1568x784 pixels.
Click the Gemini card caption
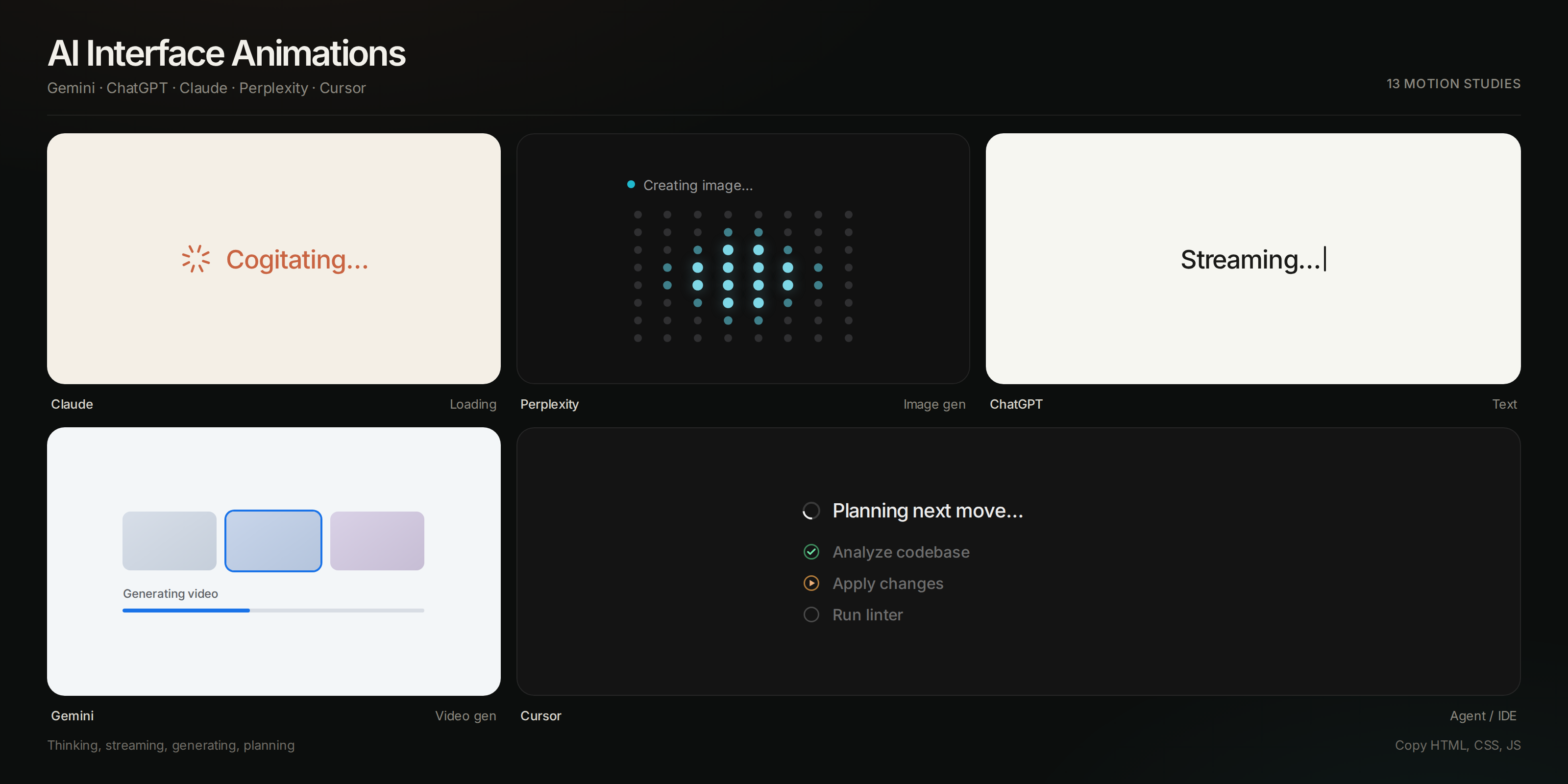coord(72,716)
